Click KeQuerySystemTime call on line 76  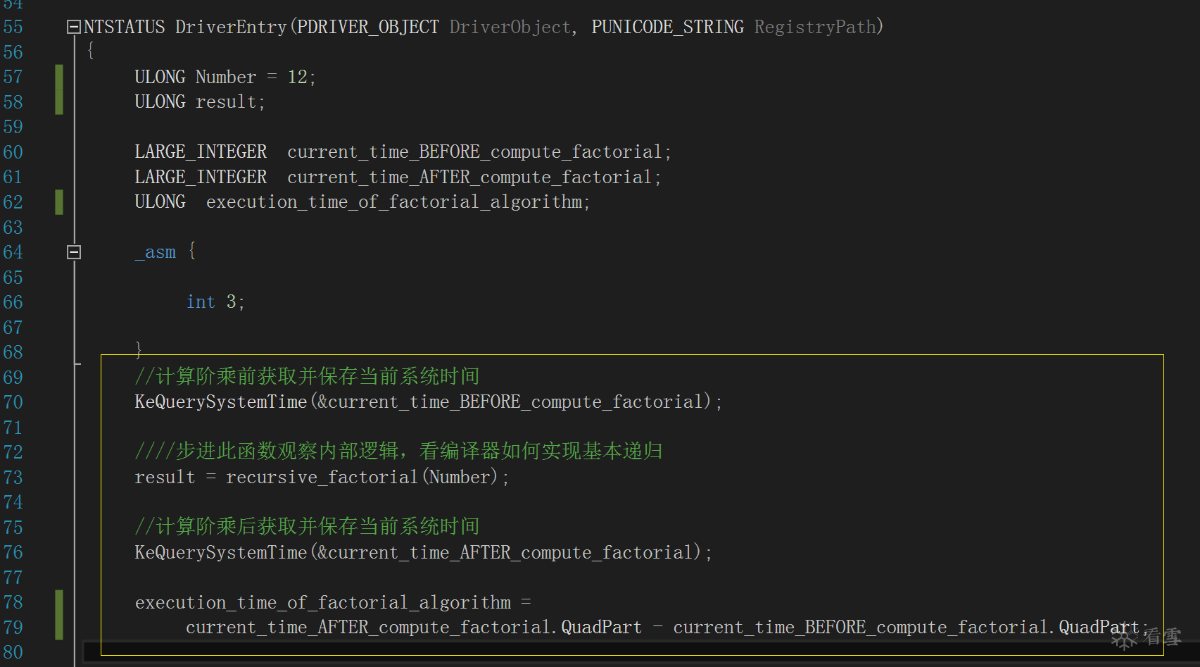coord(221,552)
